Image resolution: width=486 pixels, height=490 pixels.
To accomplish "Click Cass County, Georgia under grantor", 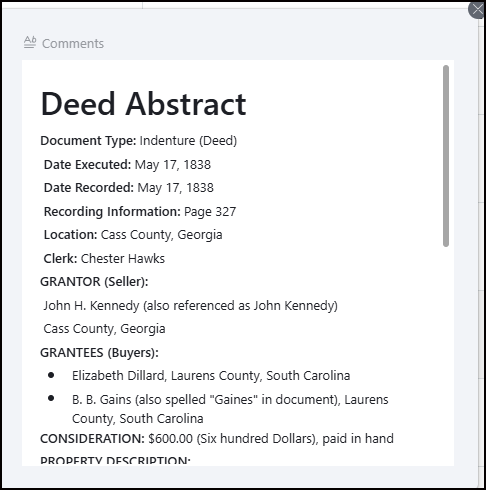I will tap(104, 329).
